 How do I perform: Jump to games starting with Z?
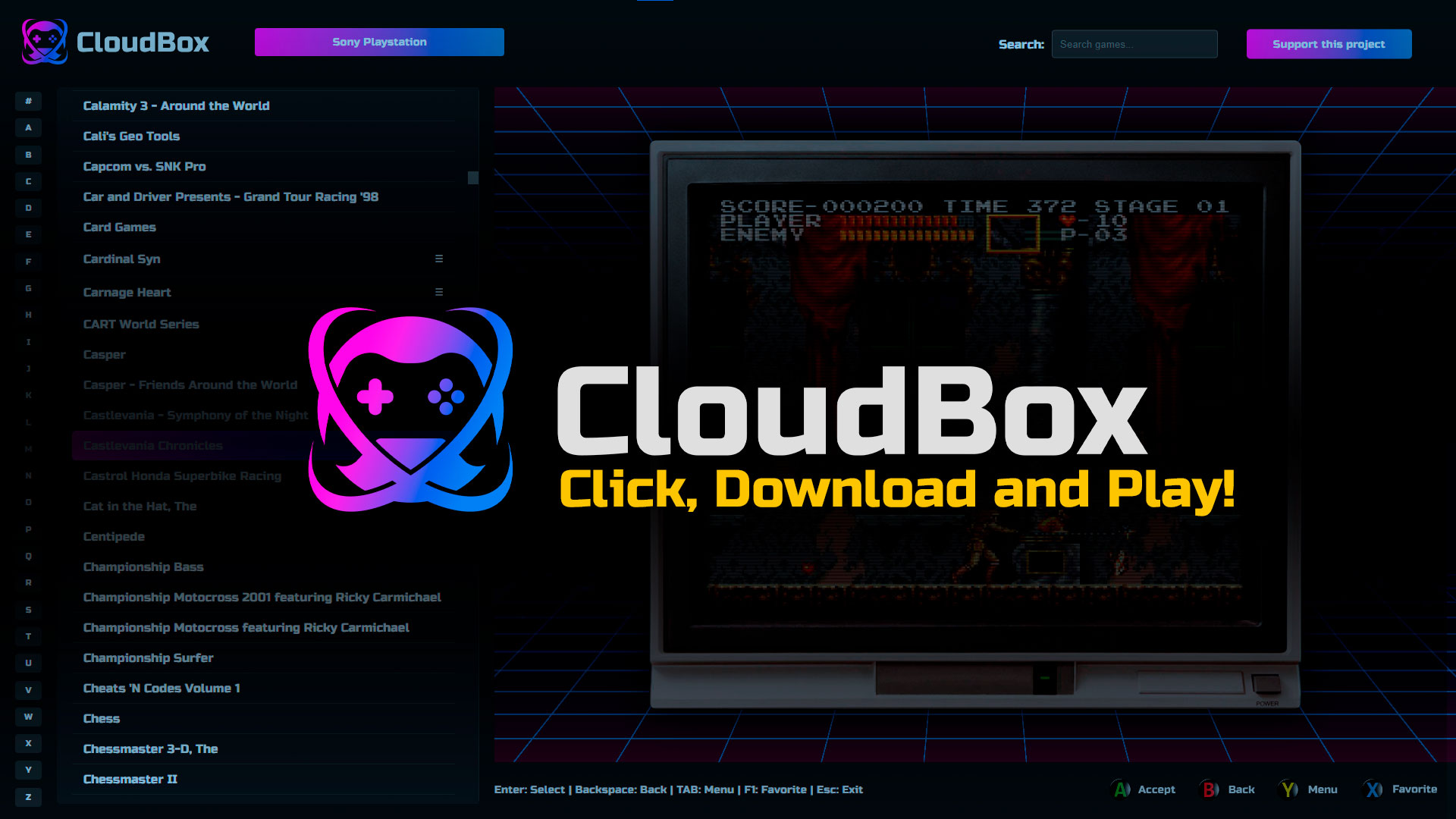[x=28, y=797]
